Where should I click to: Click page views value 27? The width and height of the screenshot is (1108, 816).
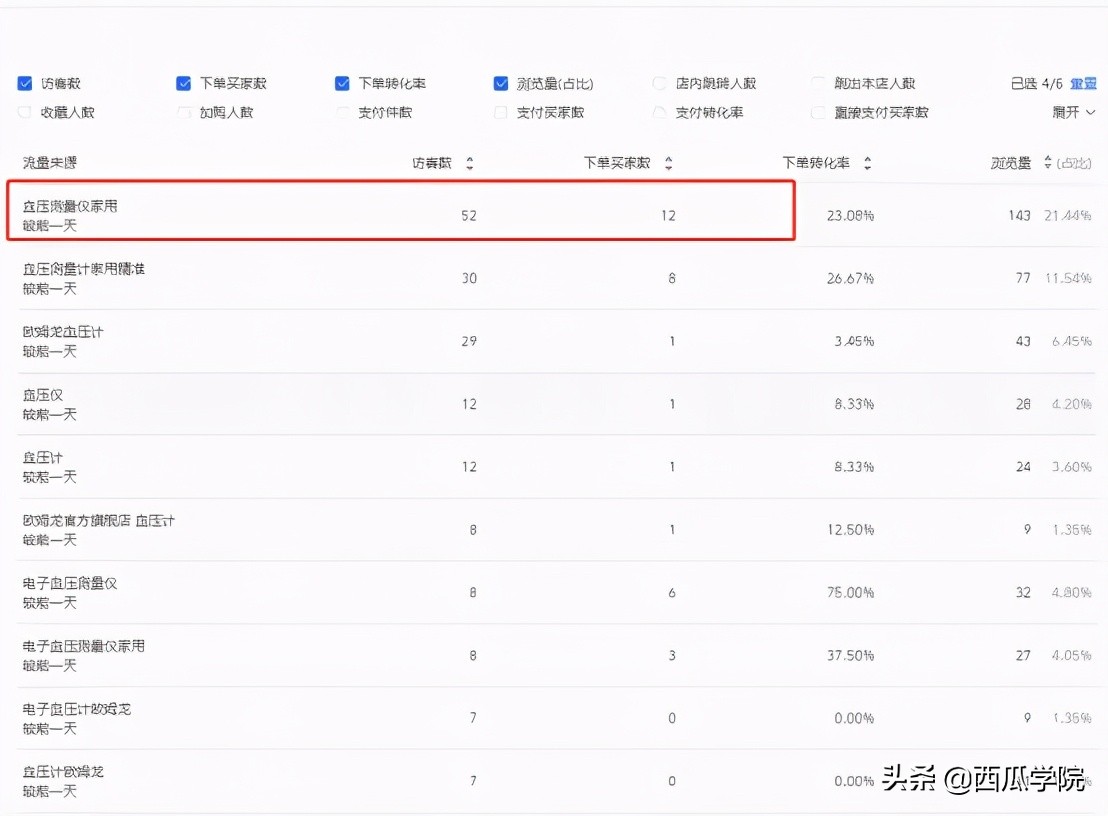click(1023, 656)
